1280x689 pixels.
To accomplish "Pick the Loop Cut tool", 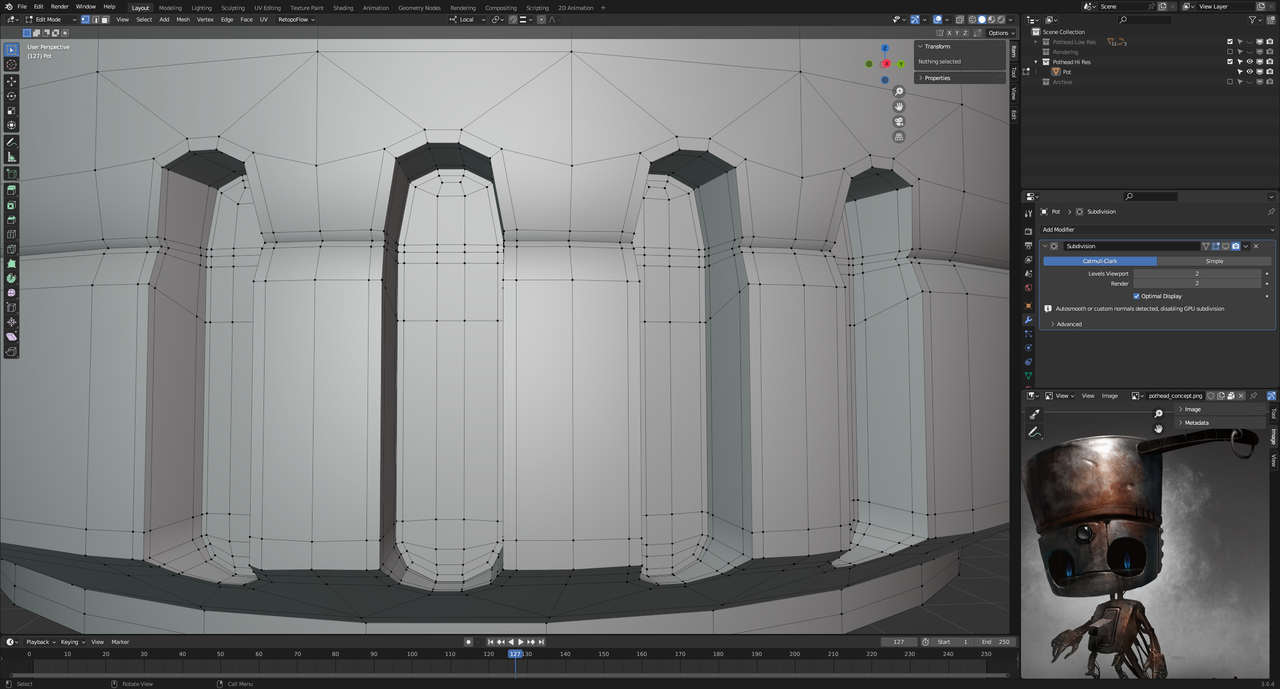I will point(12,234).
